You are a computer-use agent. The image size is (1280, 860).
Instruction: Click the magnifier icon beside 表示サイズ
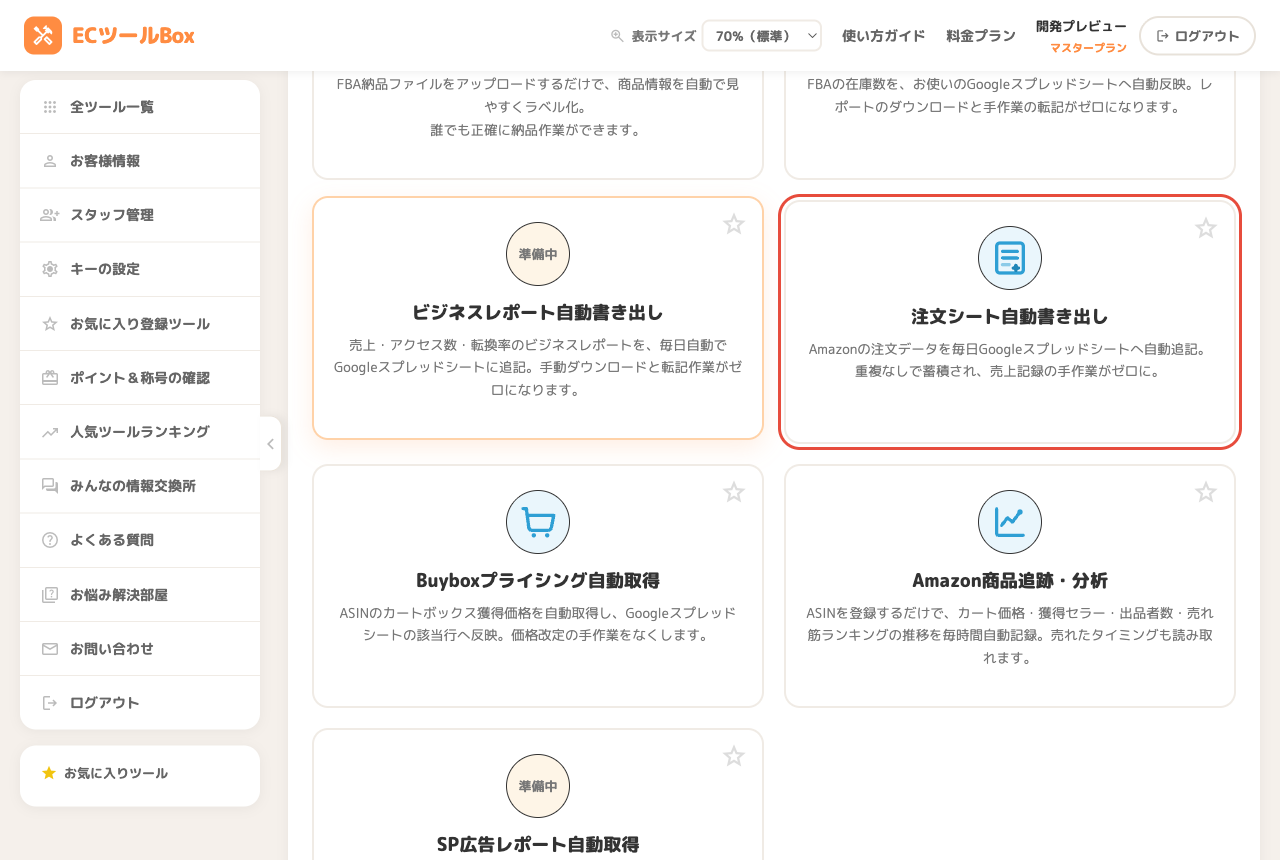617,36
